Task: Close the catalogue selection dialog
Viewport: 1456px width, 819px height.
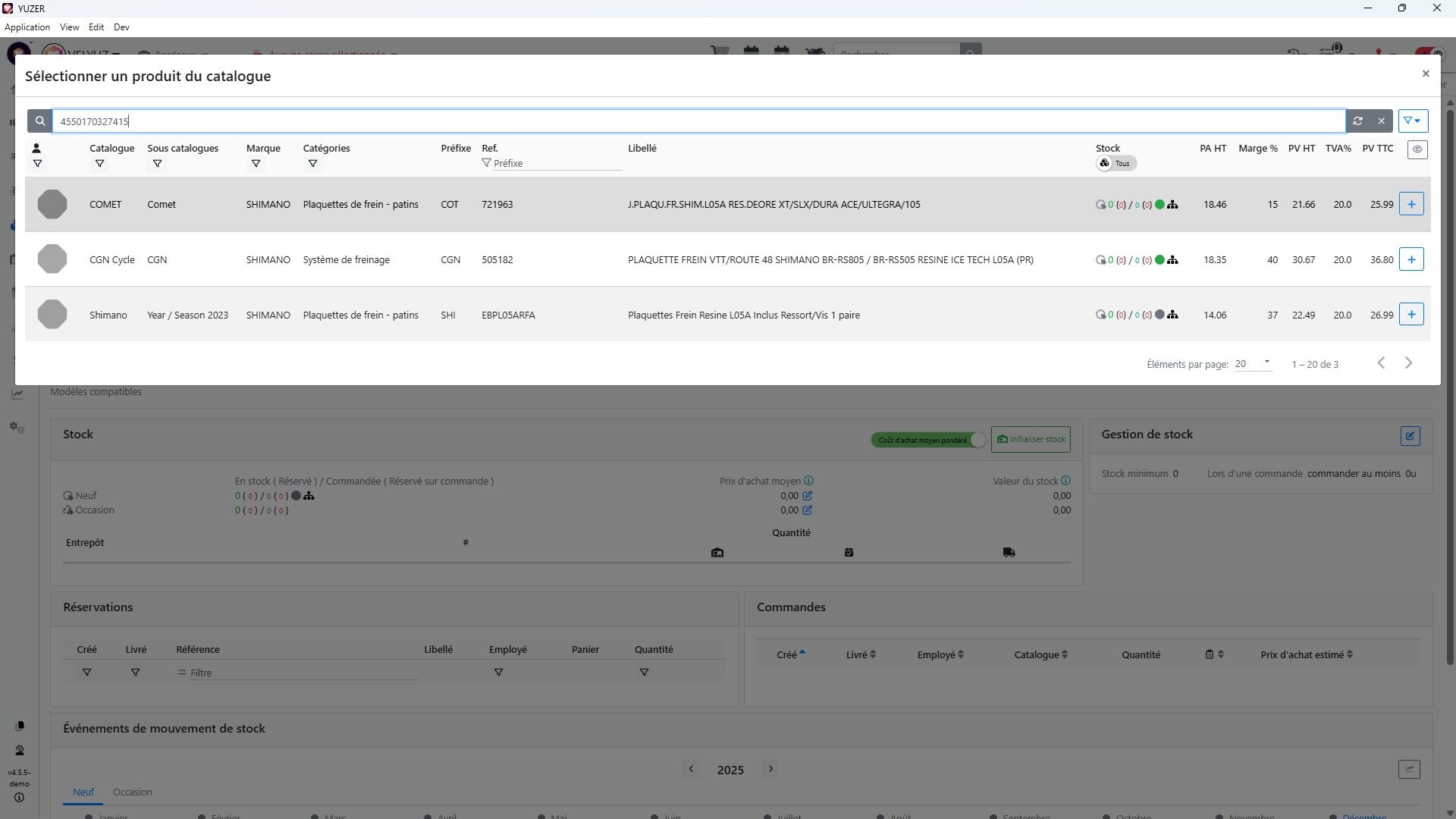Action: [x=1425, y=74]
